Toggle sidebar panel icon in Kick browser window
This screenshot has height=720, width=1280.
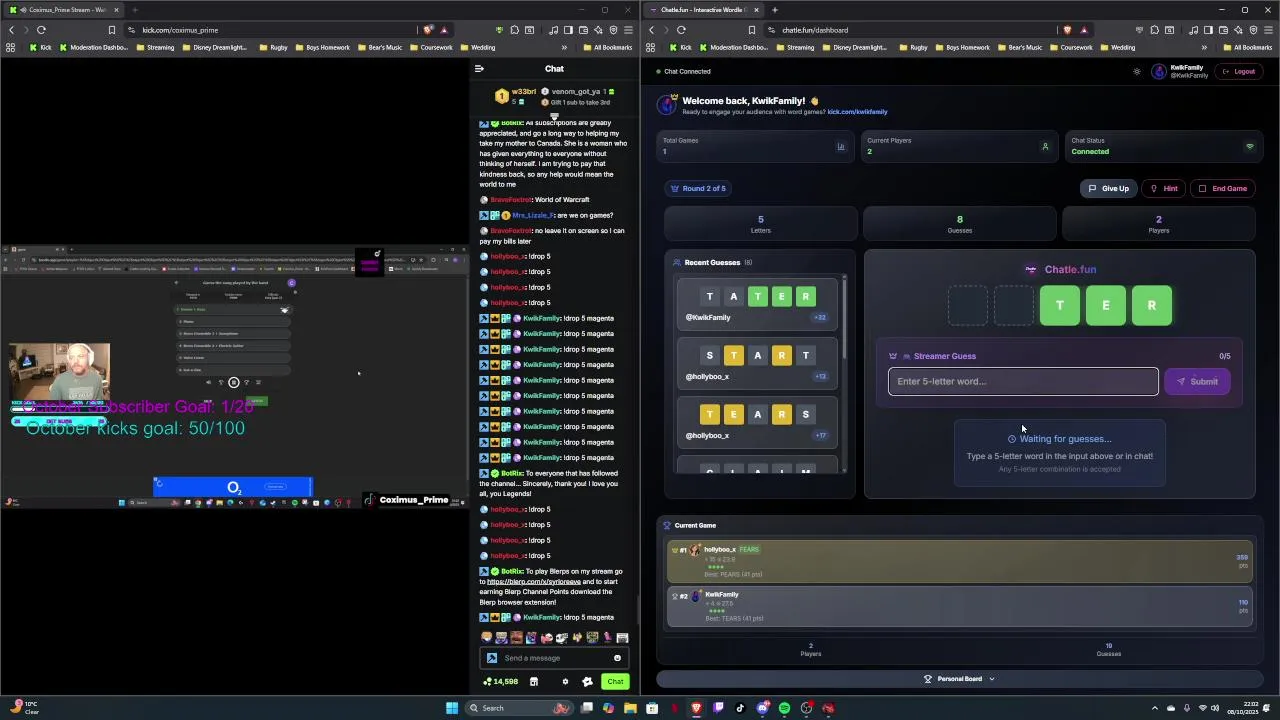click(568, 30)
